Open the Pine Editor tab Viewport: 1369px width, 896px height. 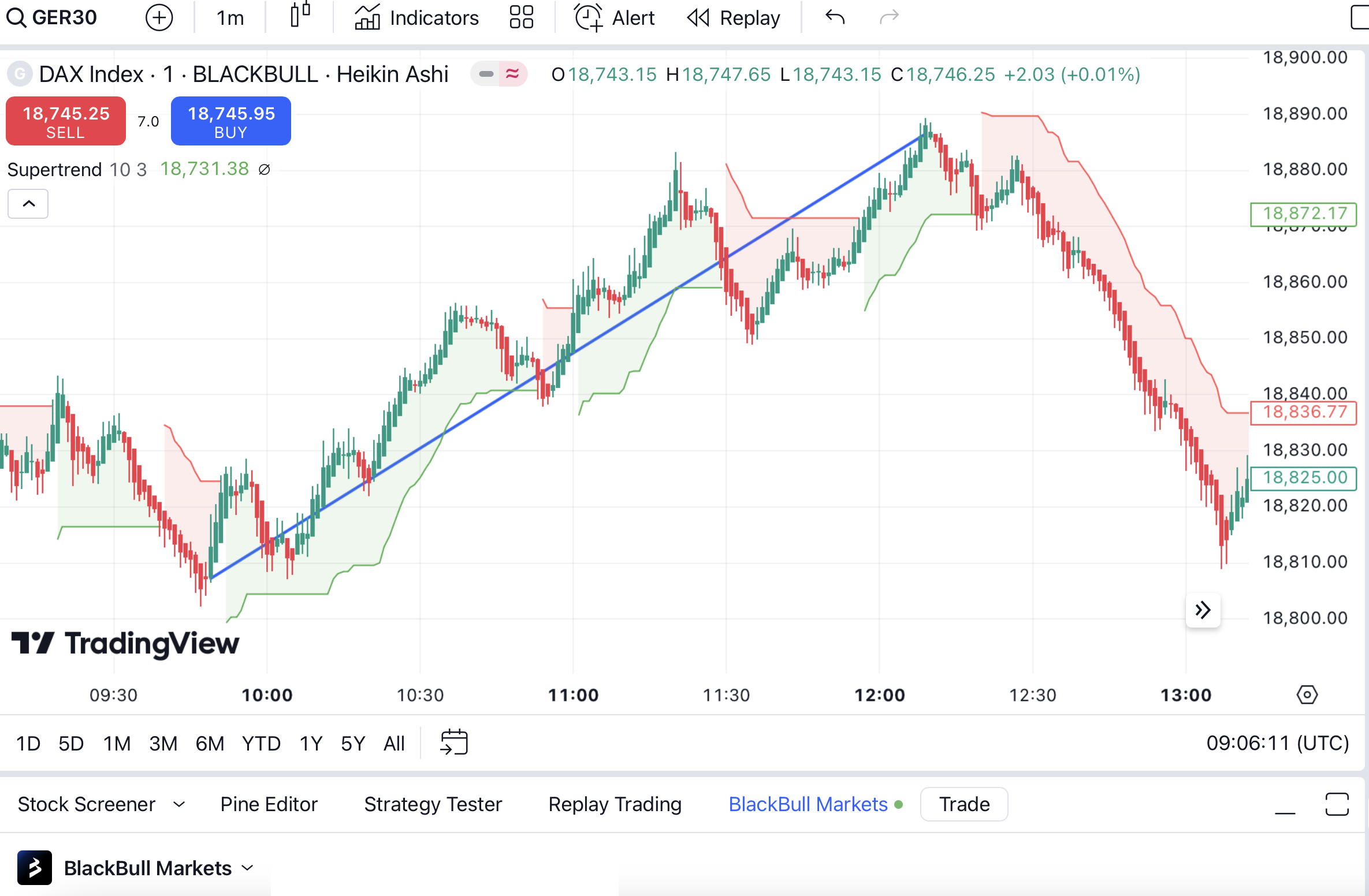pyautogui.click(x=269, y=804)
